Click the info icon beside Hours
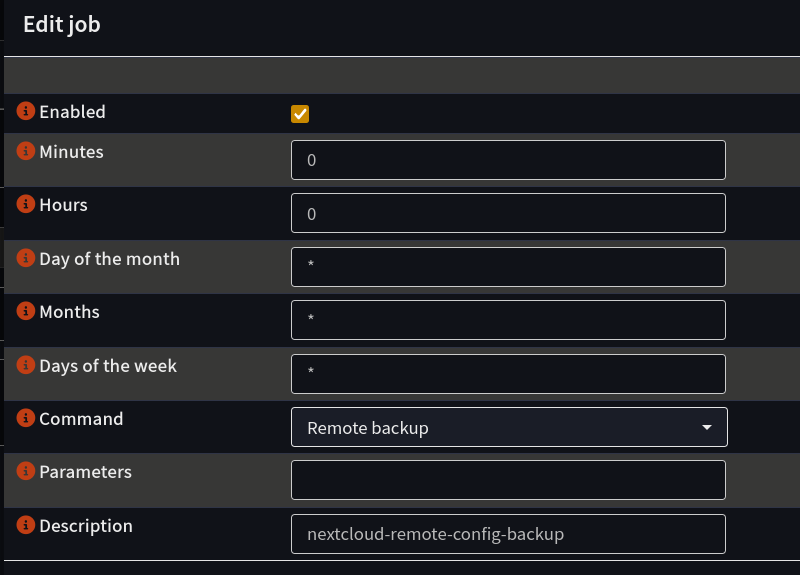The image size is (800, 575). 26,204
